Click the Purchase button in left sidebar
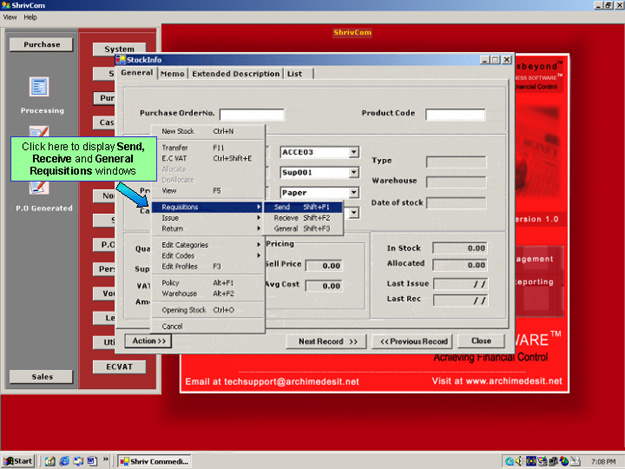The image size is (625, 469). click(40, 44)
